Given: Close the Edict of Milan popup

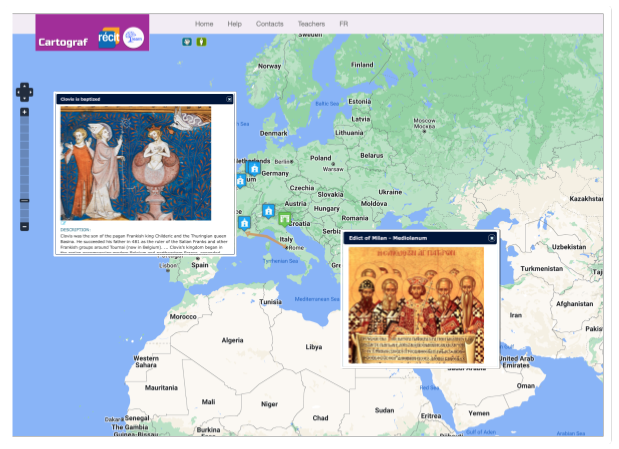Looking at the screenshot, I should click(491, 238).
